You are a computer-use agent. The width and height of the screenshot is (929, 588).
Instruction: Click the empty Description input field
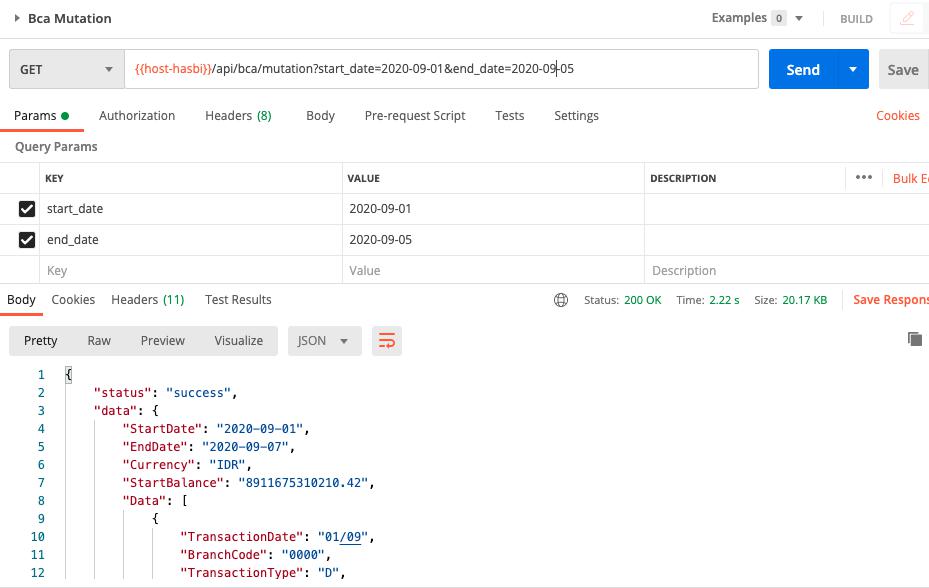787,270
